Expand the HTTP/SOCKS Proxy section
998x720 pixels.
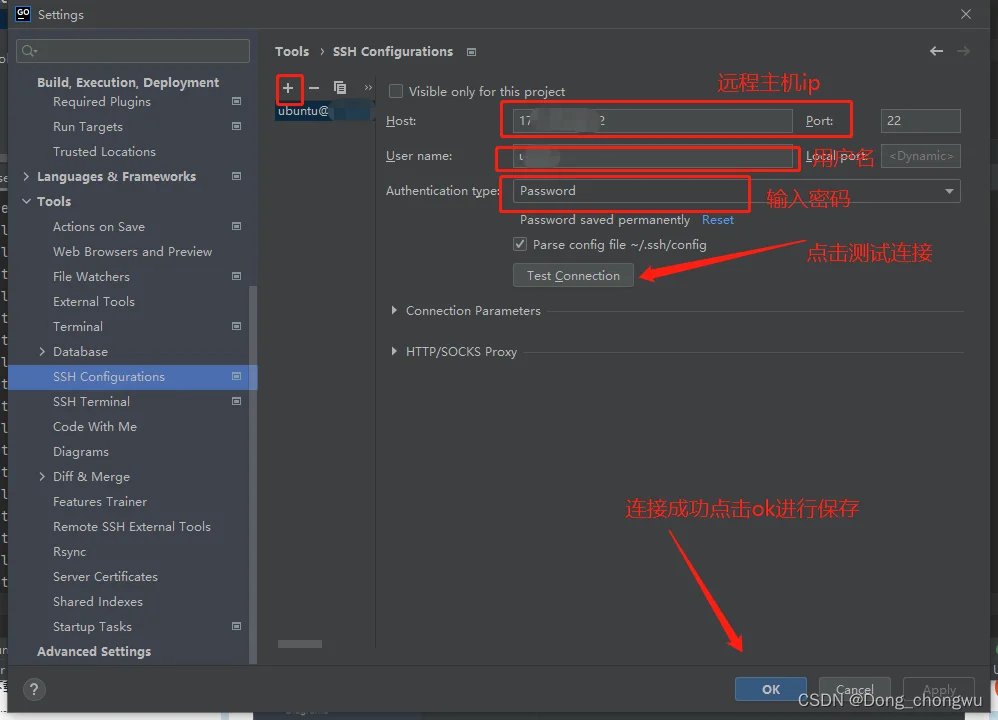click(394, 352)
